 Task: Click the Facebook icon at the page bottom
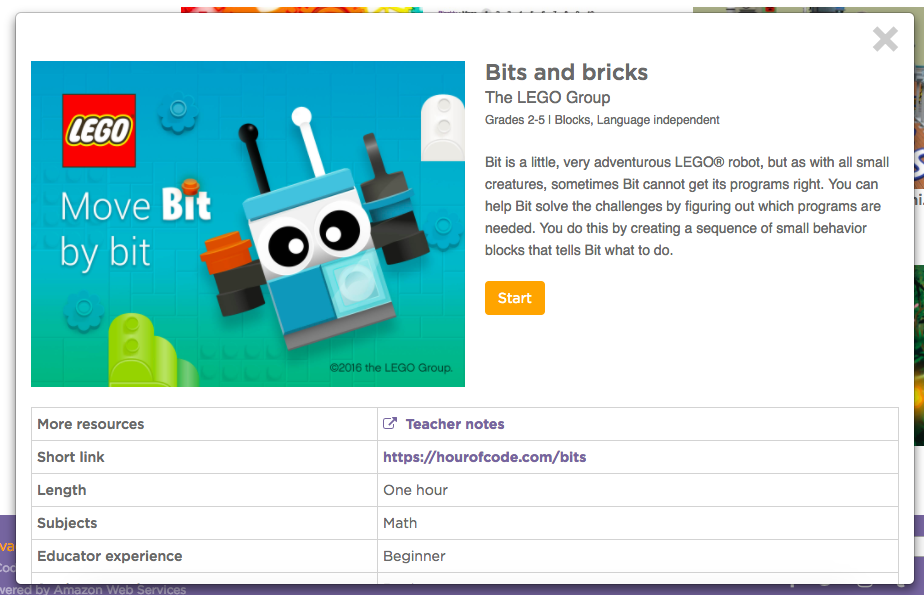click(x=792, y=588)
